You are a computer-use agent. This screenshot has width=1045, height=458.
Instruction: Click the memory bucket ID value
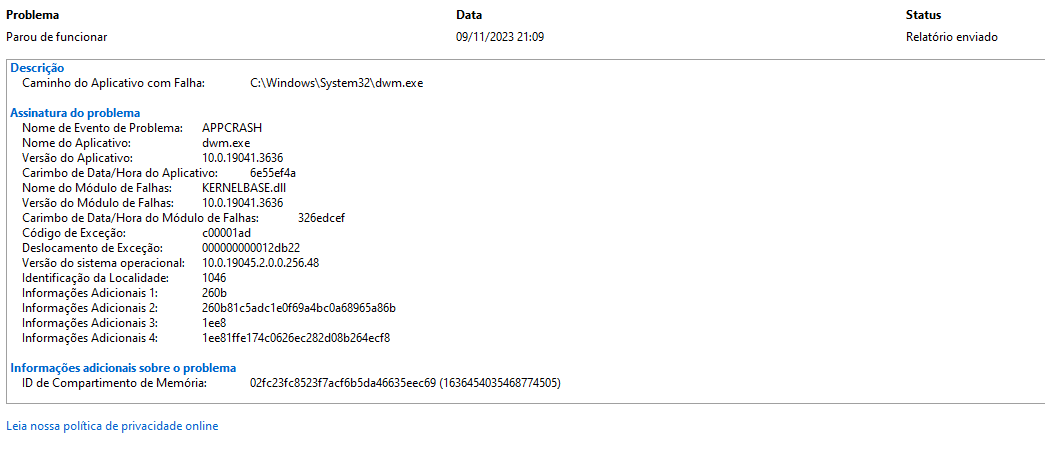coord(405,383)
